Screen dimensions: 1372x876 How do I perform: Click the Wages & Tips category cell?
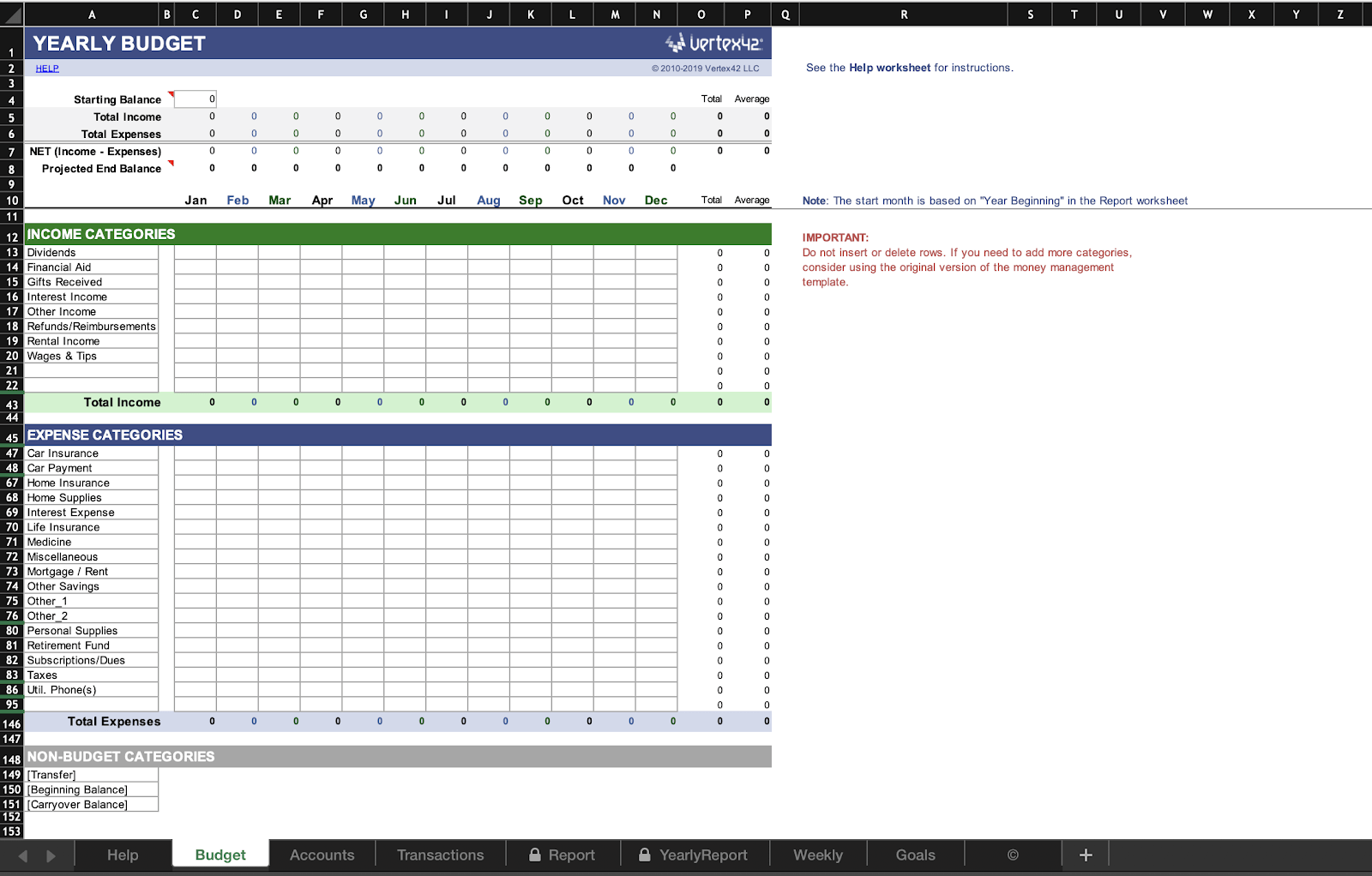[61, 356]
